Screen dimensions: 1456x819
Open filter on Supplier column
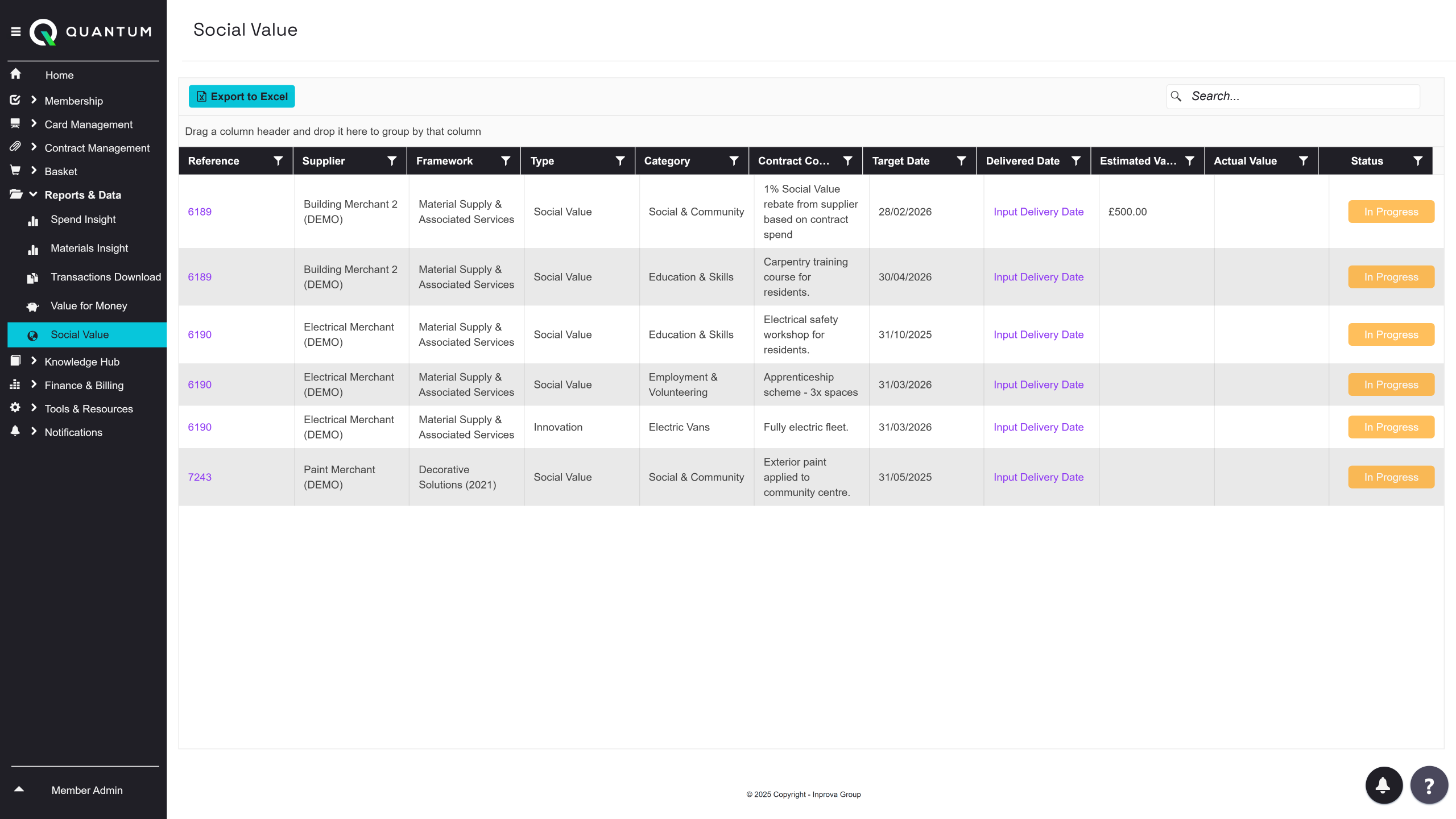coord(392,161)
